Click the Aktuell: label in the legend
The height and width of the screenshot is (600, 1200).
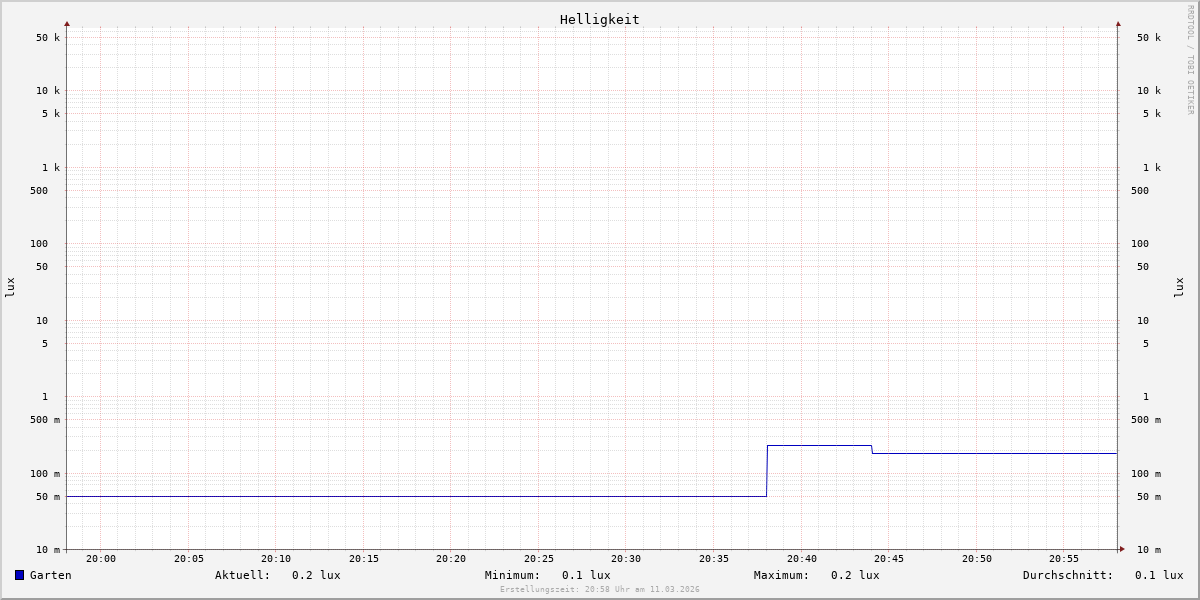tap(243, 575)
